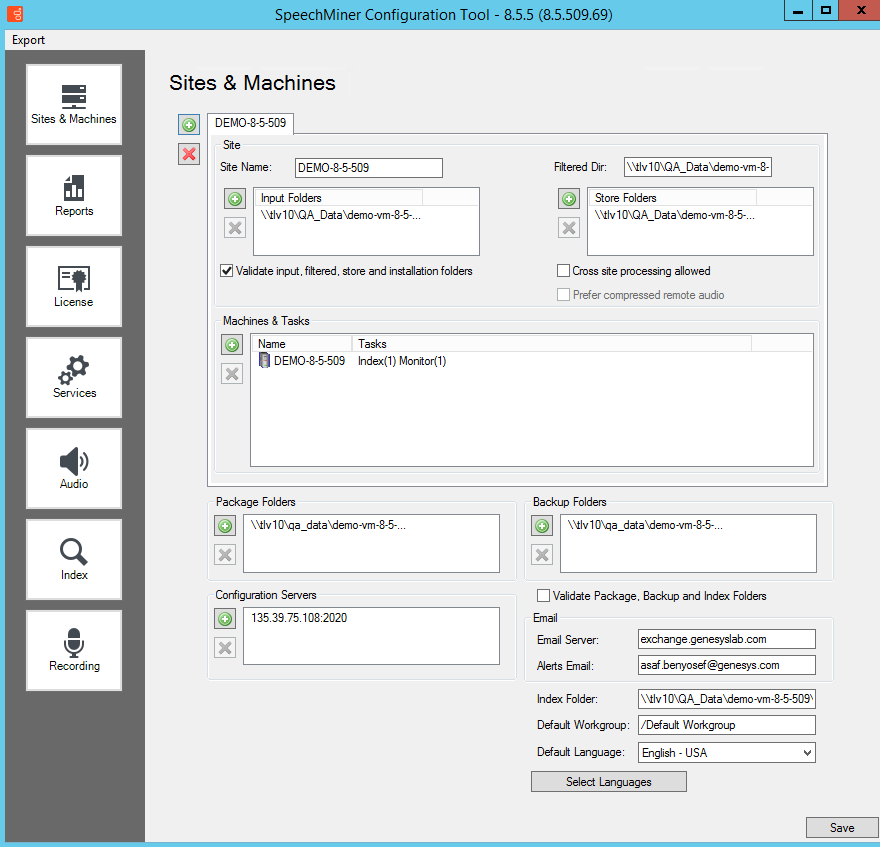Delete the site with red X

tap(189, 154)
